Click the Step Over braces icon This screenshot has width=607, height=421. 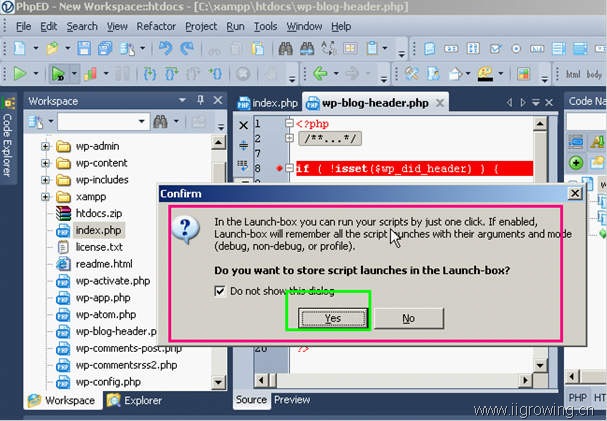pyautogui.click(x=171, y=73)
